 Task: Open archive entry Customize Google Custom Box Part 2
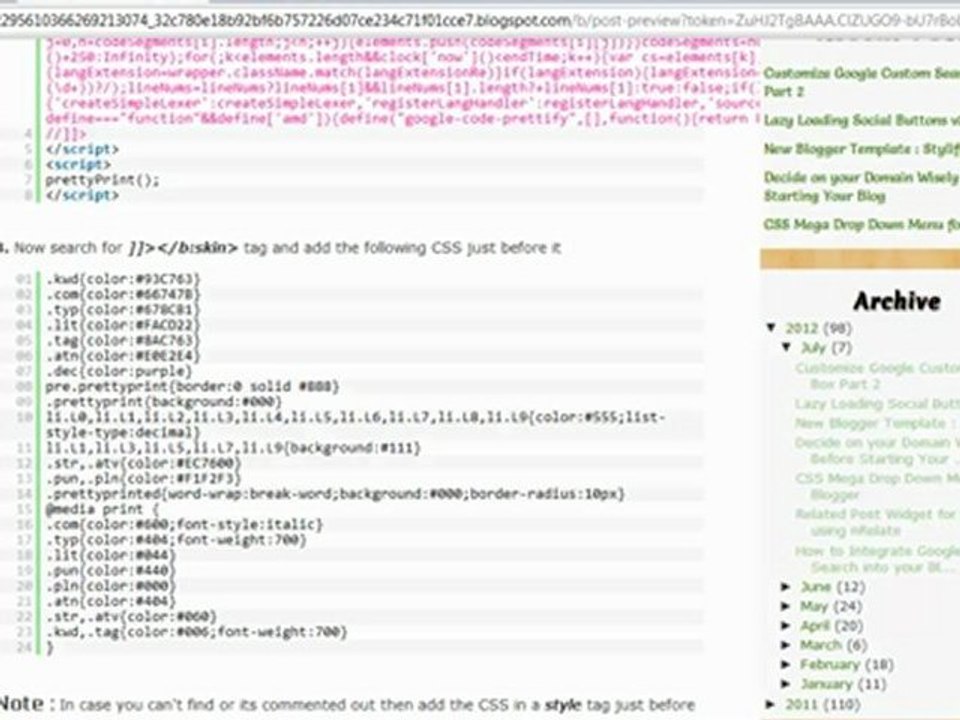click(877, 376)
